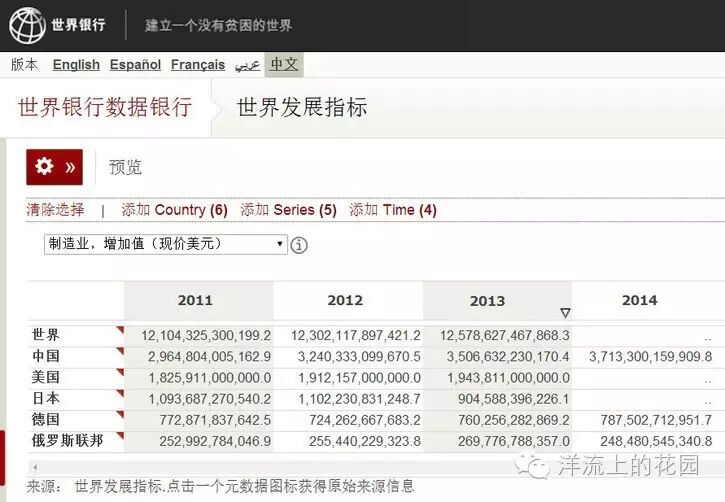Click cell 1,825,911,000,000.0
Image resolution: width=725 pixels, height=502 pixels.
209,378
